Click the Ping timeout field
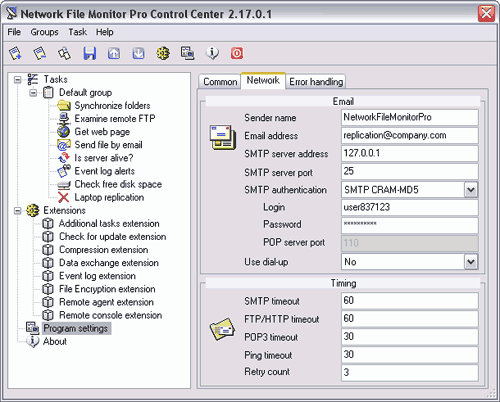Viewport: 500px width, 402px height. (410, 355)
